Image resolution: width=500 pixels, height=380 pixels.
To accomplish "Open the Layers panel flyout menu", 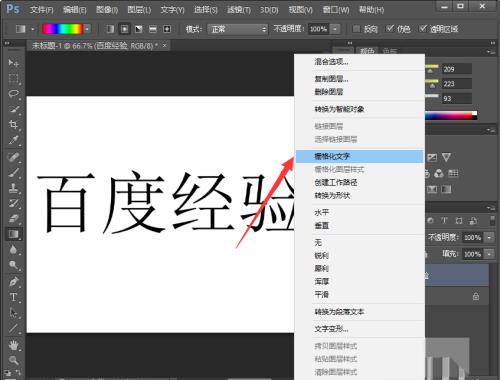I will (x=490, y=208).
